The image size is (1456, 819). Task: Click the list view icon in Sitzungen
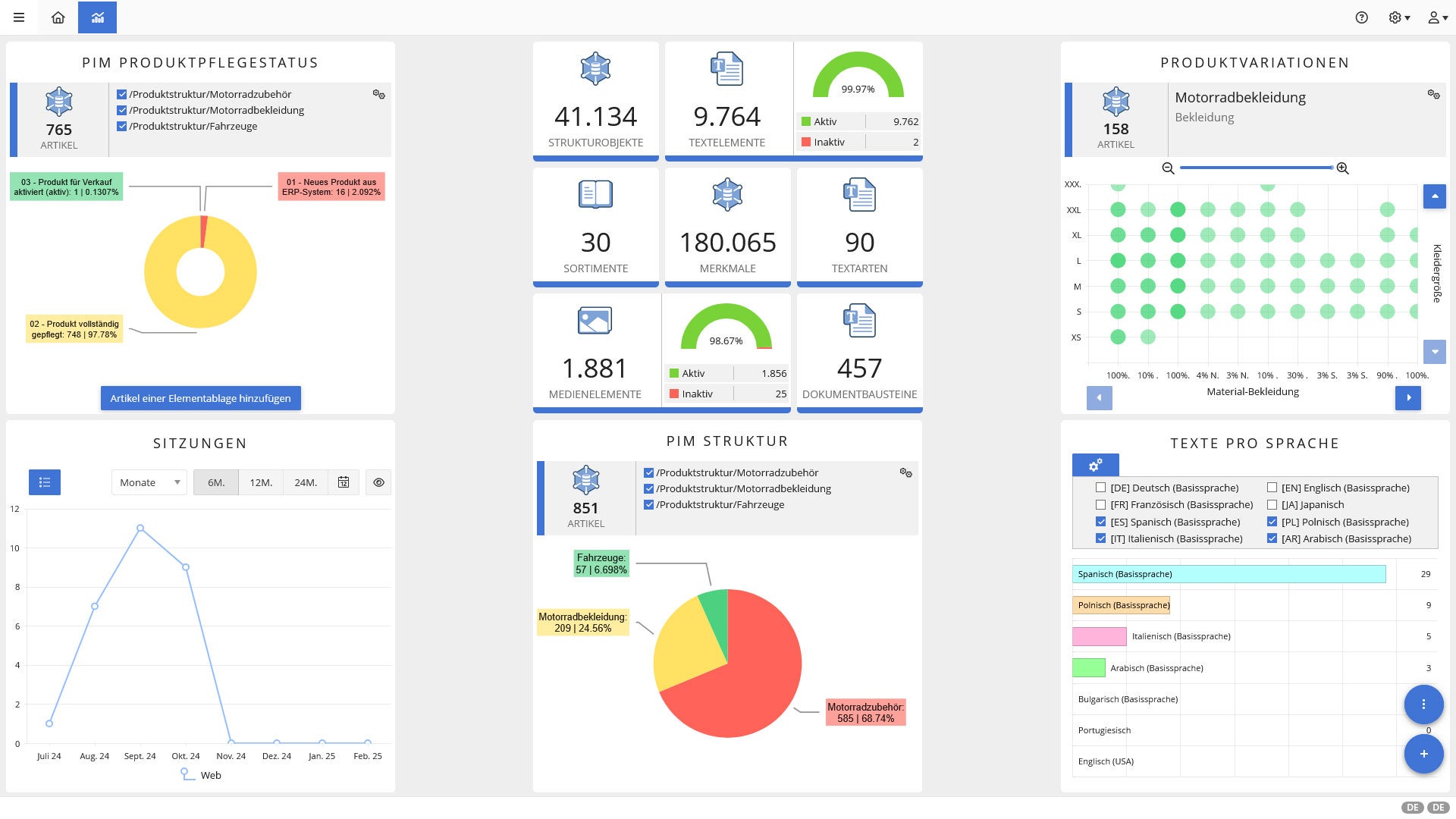coord(45,482)
